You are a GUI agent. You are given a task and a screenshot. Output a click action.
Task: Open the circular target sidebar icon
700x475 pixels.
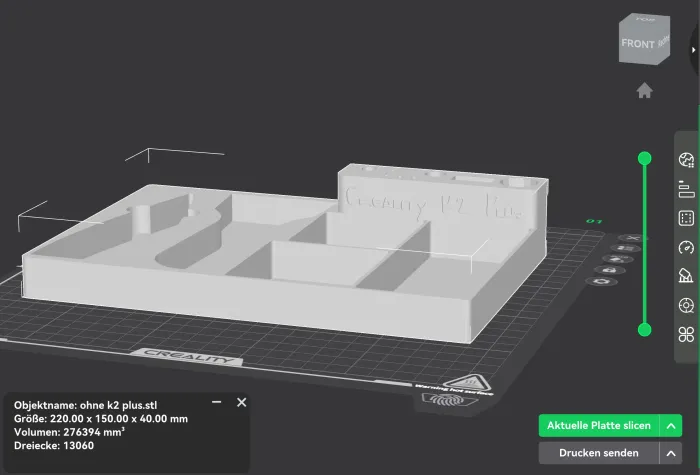pyautogui.click(x=686, y=305)
